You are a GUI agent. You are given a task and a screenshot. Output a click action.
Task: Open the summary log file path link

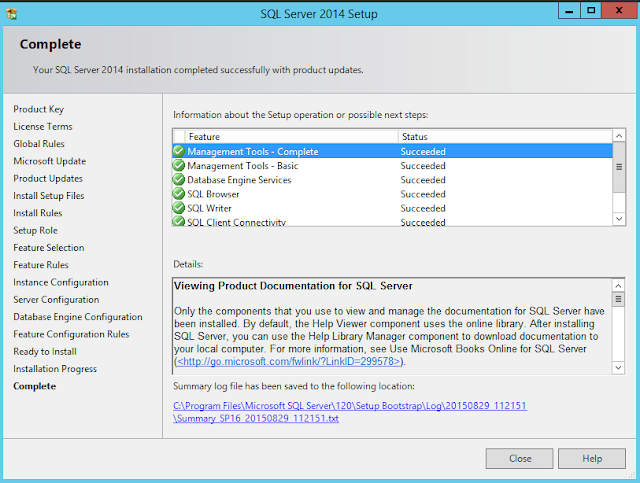coord(350,412)
